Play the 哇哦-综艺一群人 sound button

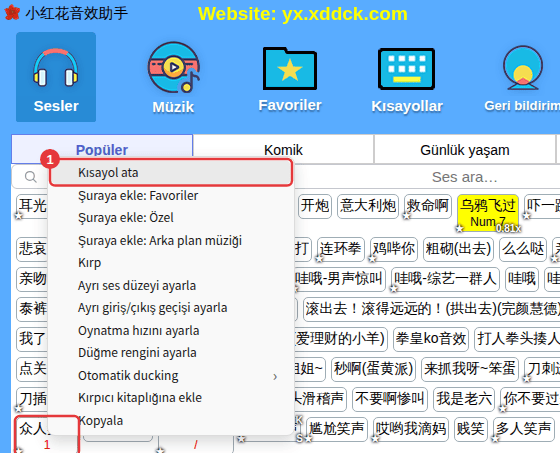tap(445, 279)
